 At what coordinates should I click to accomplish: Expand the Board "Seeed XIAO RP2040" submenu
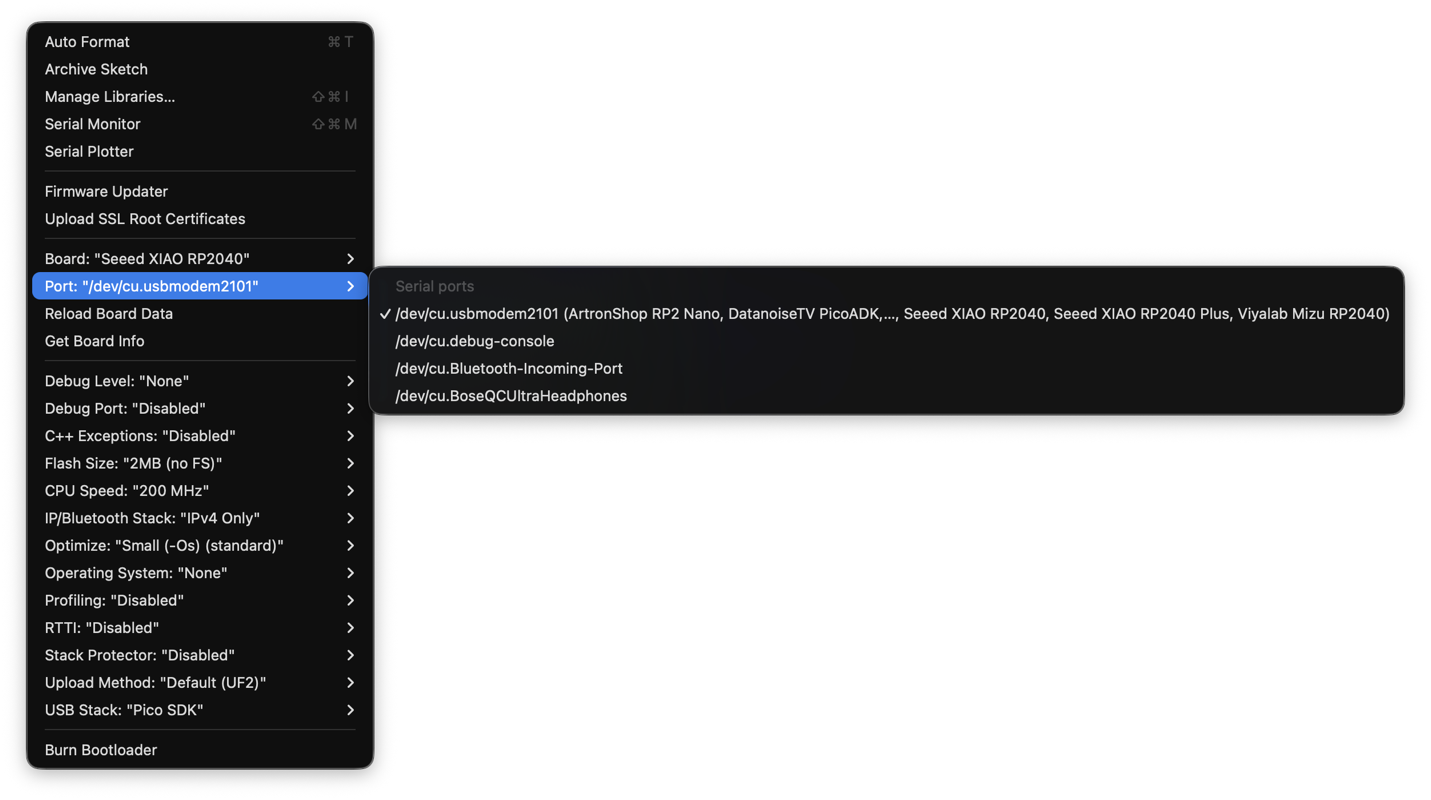[x=200, y=259]
